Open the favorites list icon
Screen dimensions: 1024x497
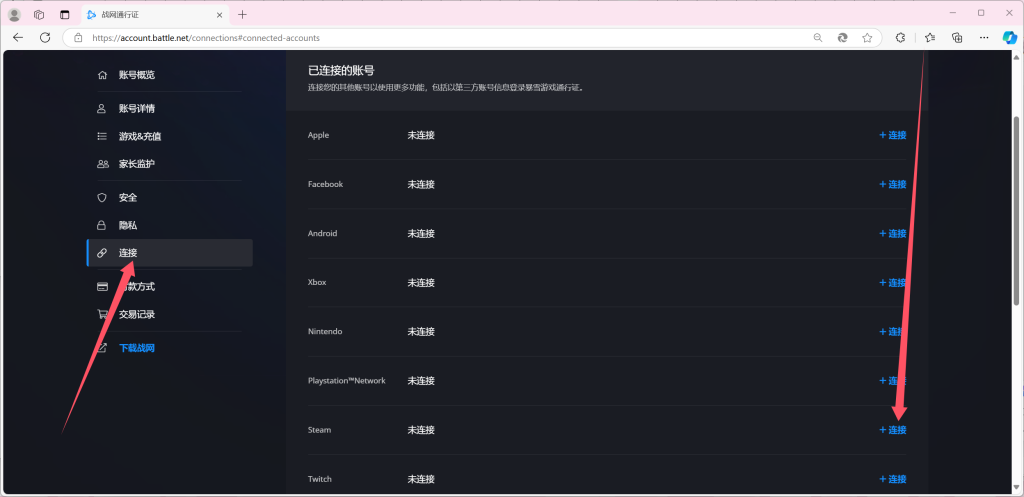coord(930,38)
